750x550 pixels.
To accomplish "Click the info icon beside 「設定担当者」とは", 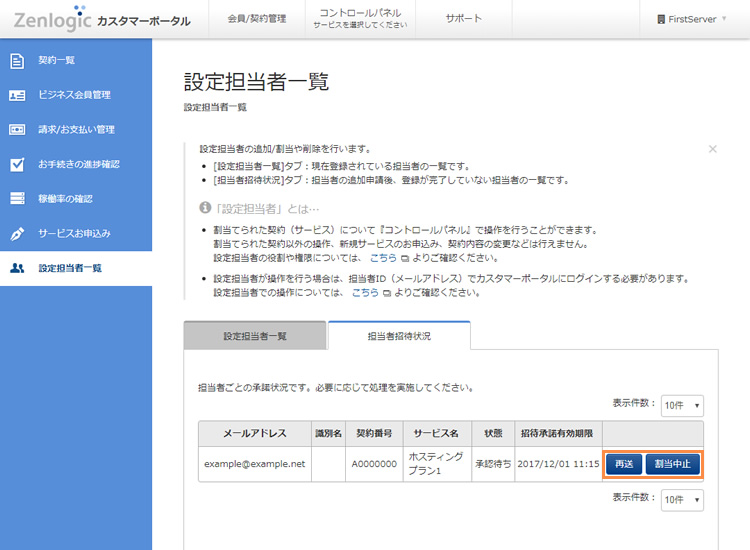I will (205, 208).
